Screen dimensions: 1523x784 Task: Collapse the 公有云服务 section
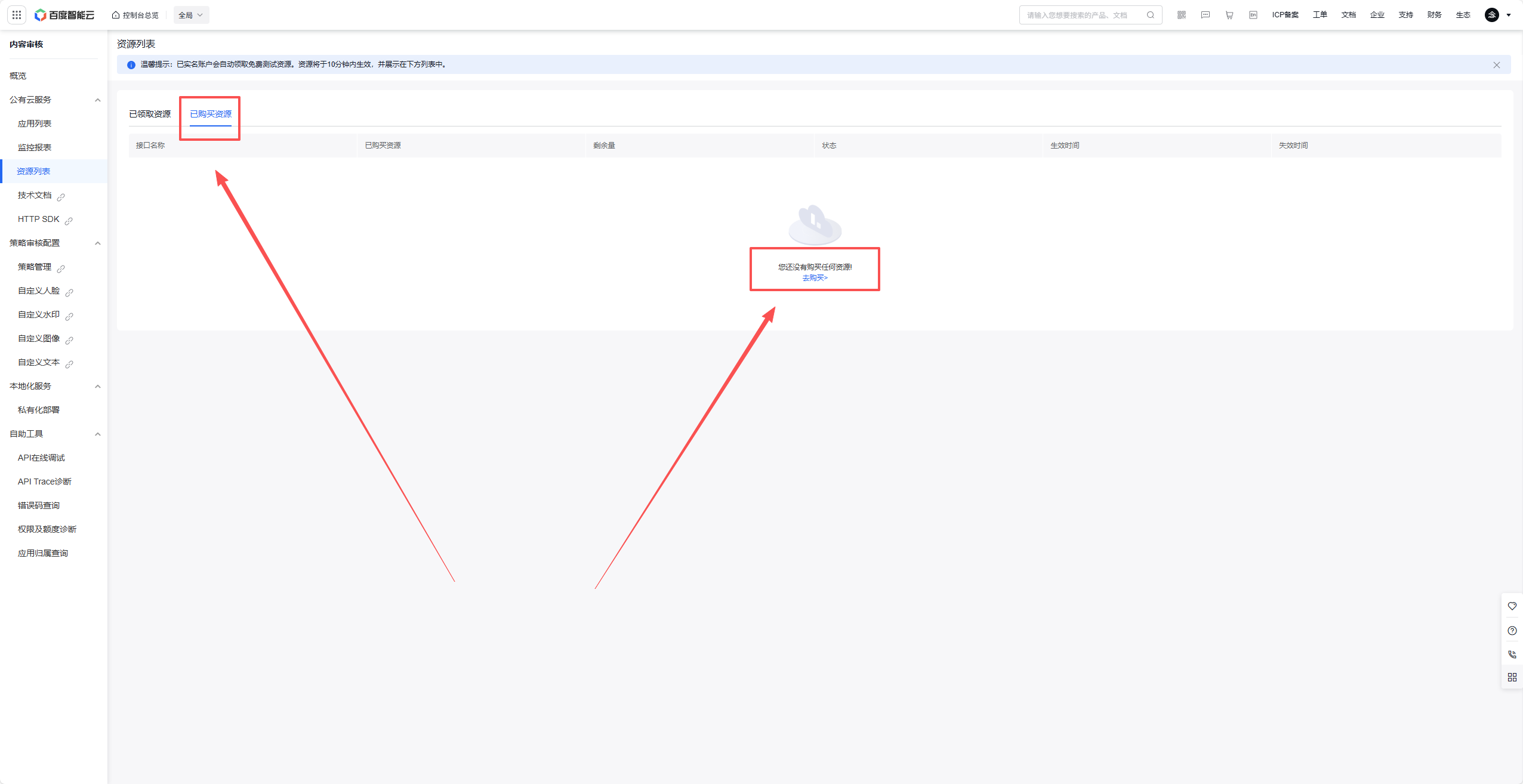point(97,100)
